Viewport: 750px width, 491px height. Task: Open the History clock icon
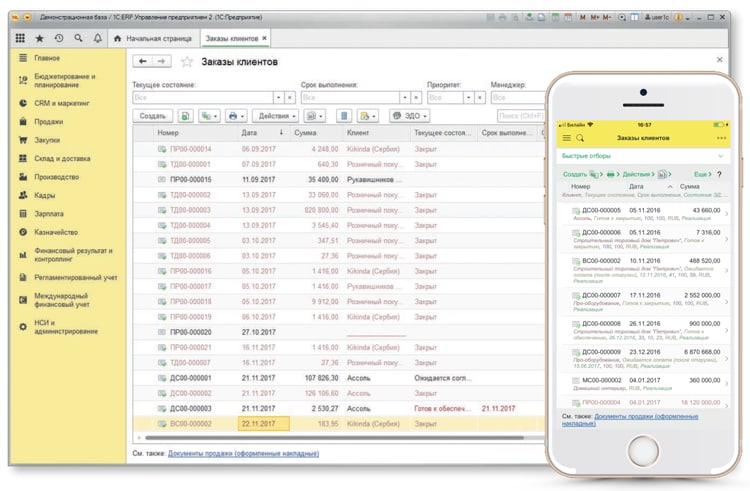(59, 38)
